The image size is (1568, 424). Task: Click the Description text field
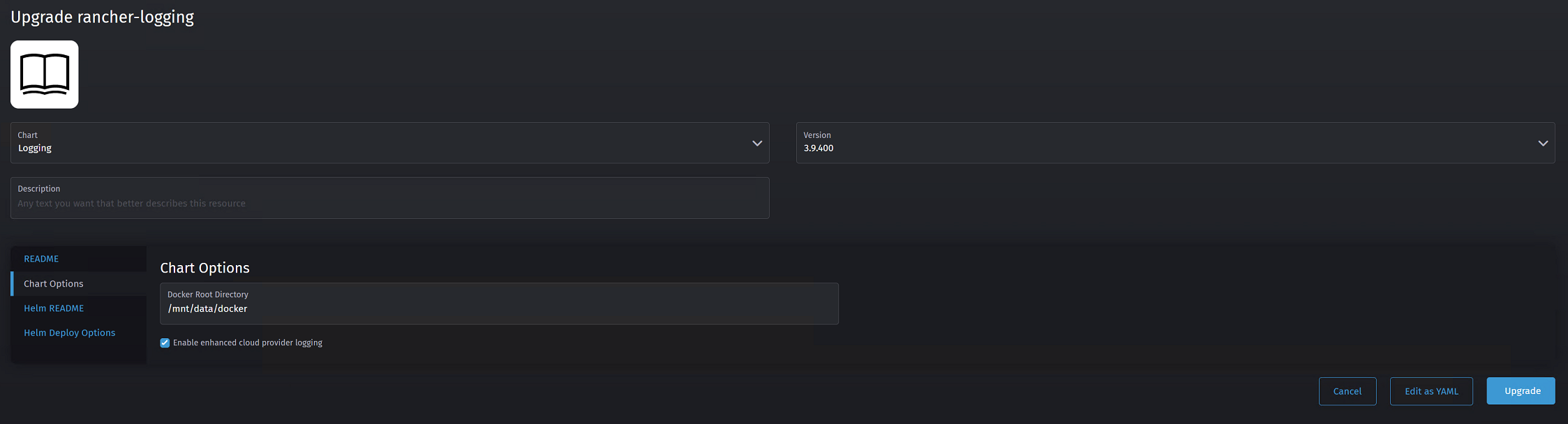tap(389, 202)
